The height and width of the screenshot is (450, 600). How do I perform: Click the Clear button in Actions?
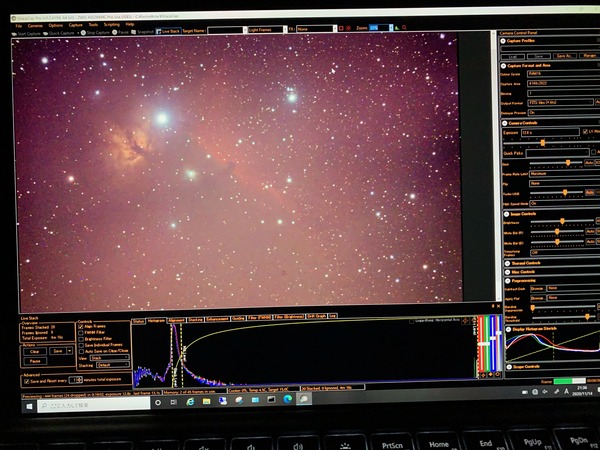tap(35, 352)
